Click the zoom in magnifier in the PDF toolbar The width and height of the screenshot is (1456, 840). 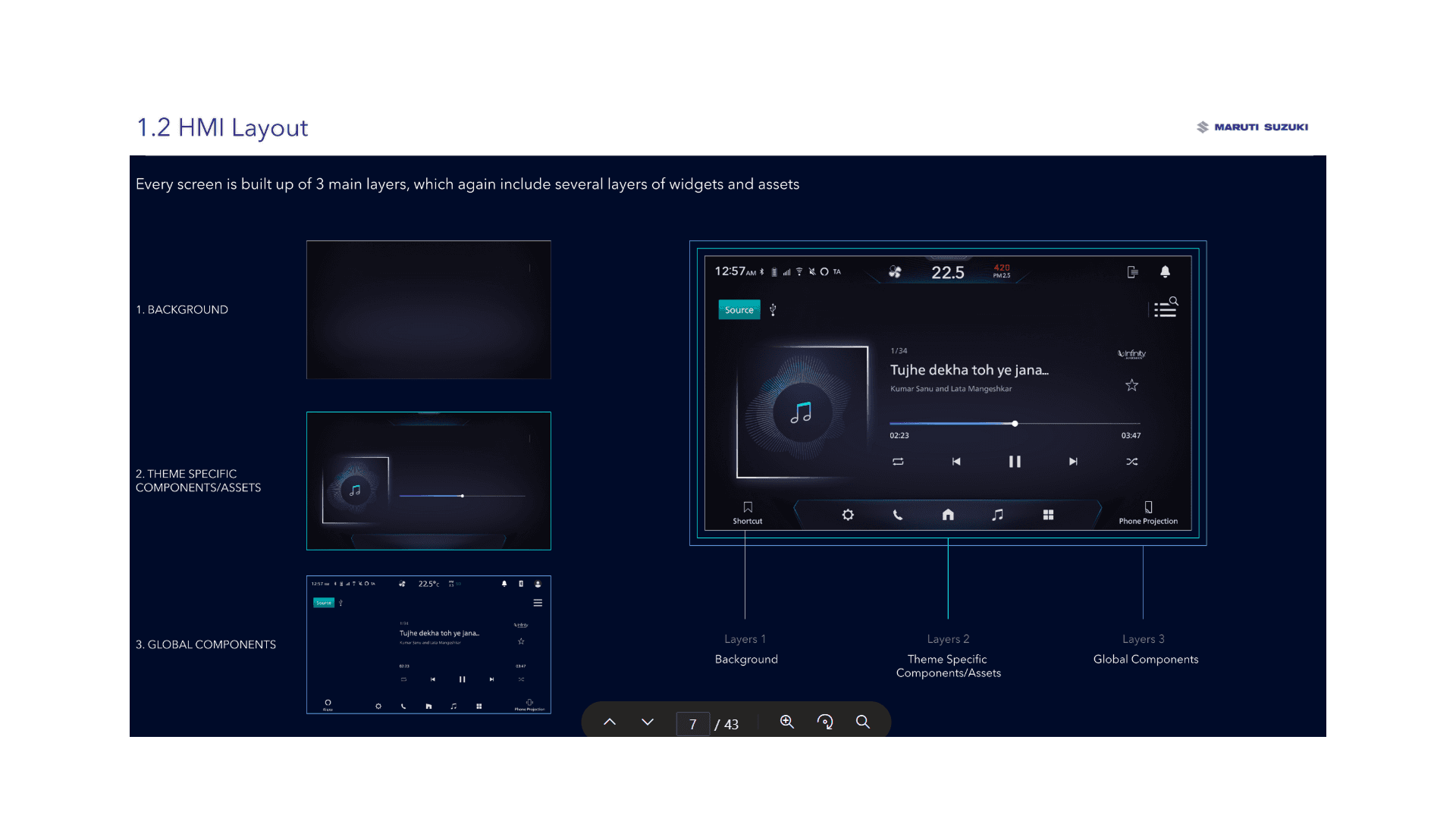point(787,722)
